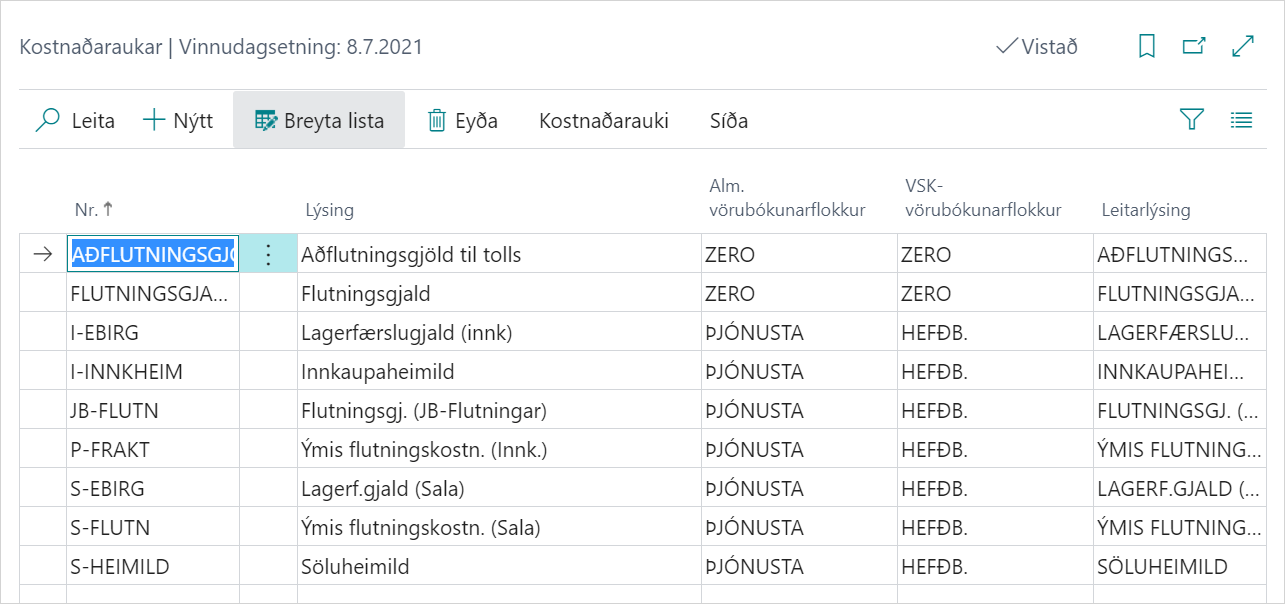The width and height of the screenshot is (1285, 604).
Task: Open row actions three-dot menu
Action: pos(268,255)
